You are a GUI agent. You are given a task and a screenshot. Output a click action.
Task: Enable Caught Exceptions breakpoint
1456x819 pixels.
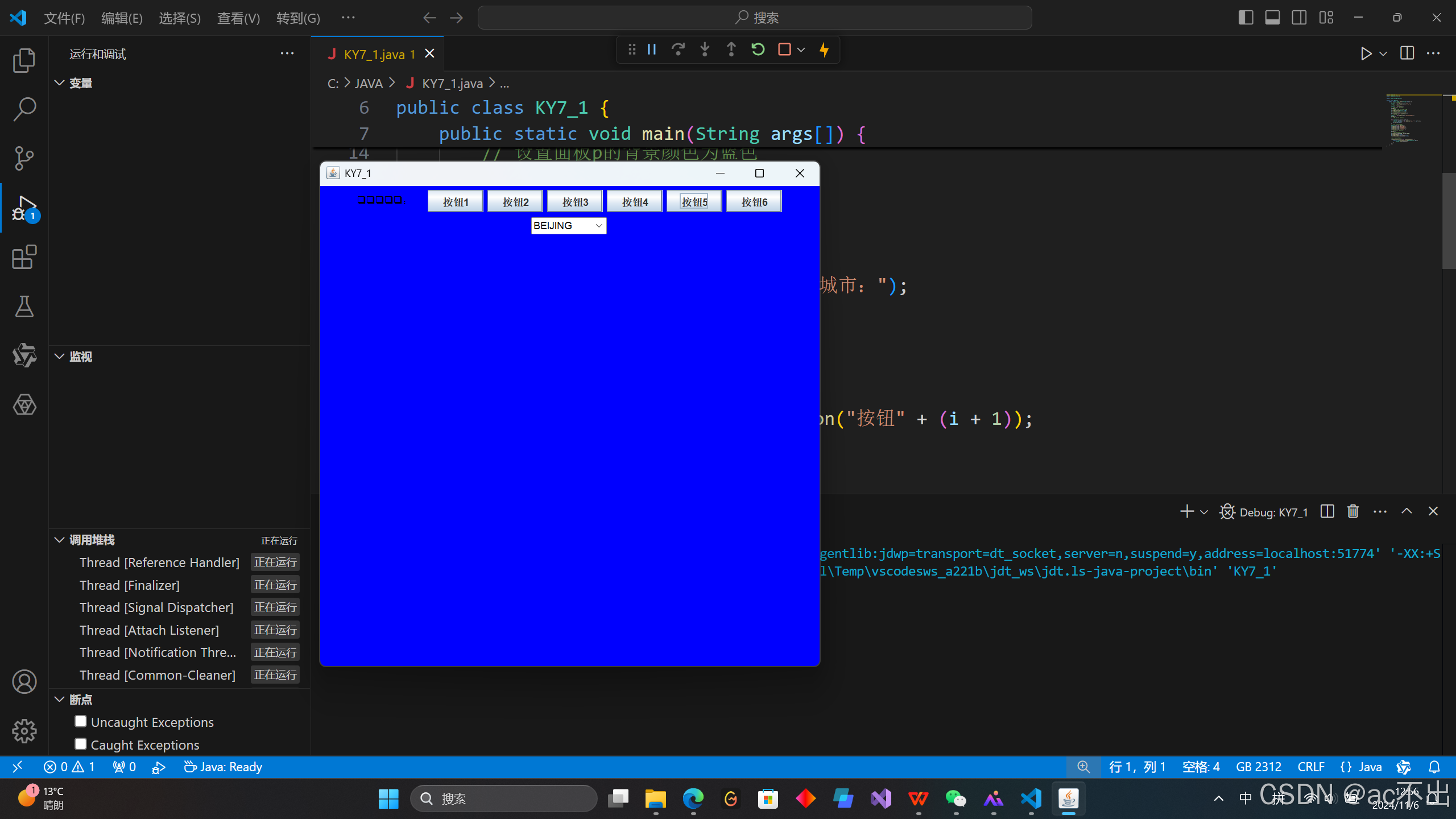click(81, 744)
